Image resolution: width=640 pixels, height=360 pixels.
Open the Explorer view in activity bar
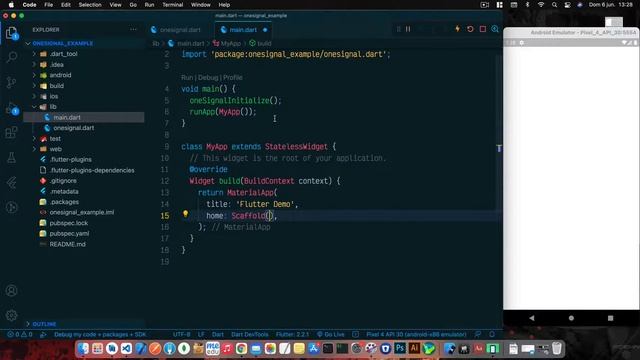coord(11,33)
